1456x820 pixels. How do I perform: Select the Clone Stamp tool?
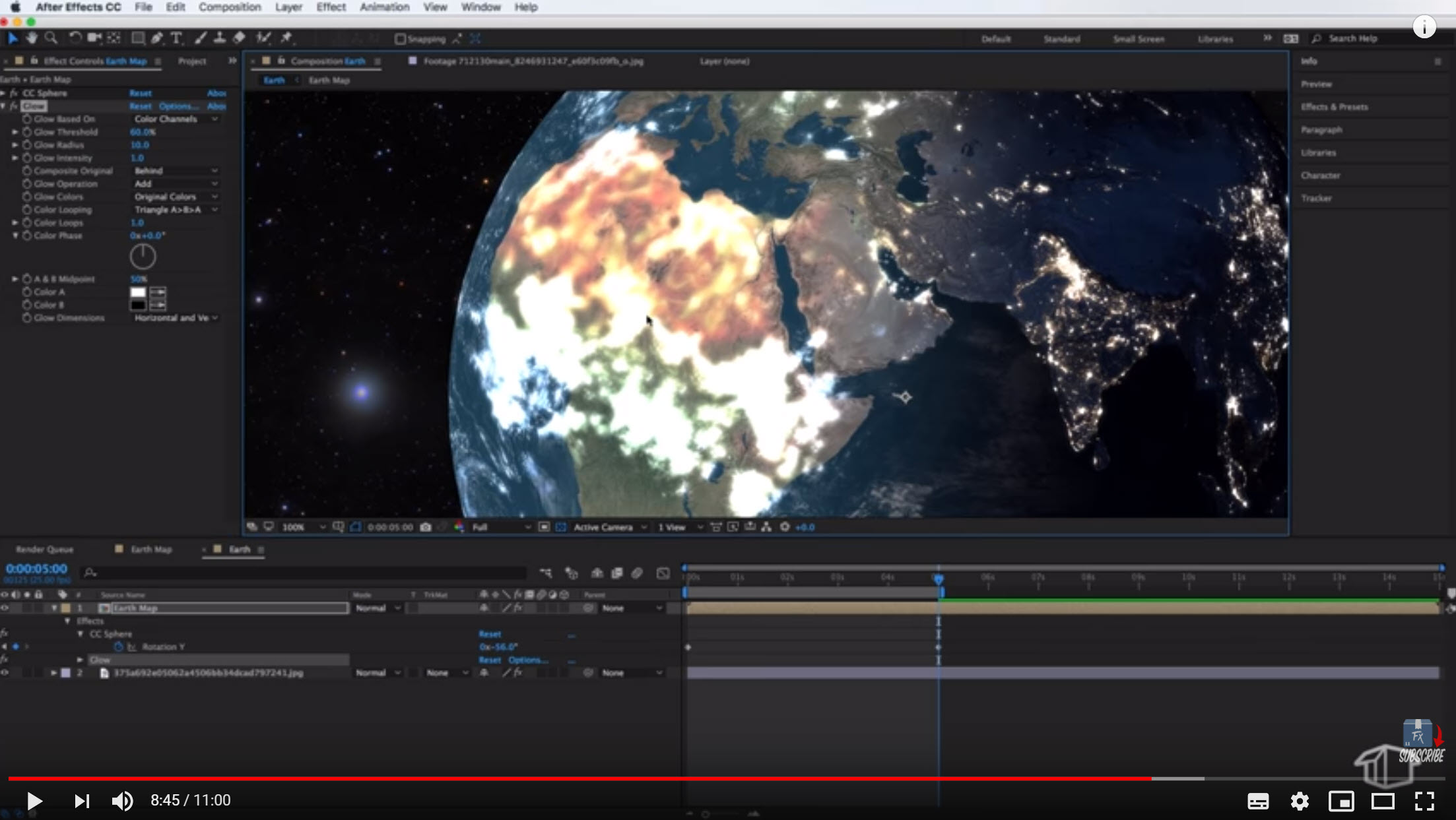219,38
